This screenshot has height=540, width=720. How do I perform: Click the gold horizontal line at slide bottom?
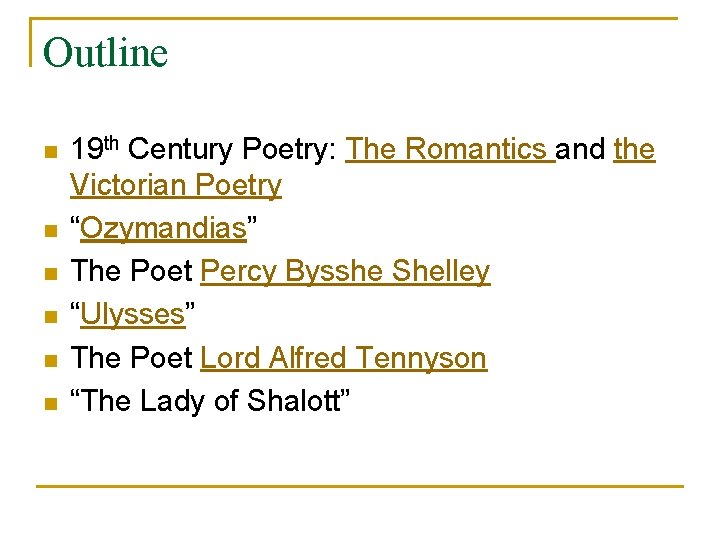click(360, 486)
